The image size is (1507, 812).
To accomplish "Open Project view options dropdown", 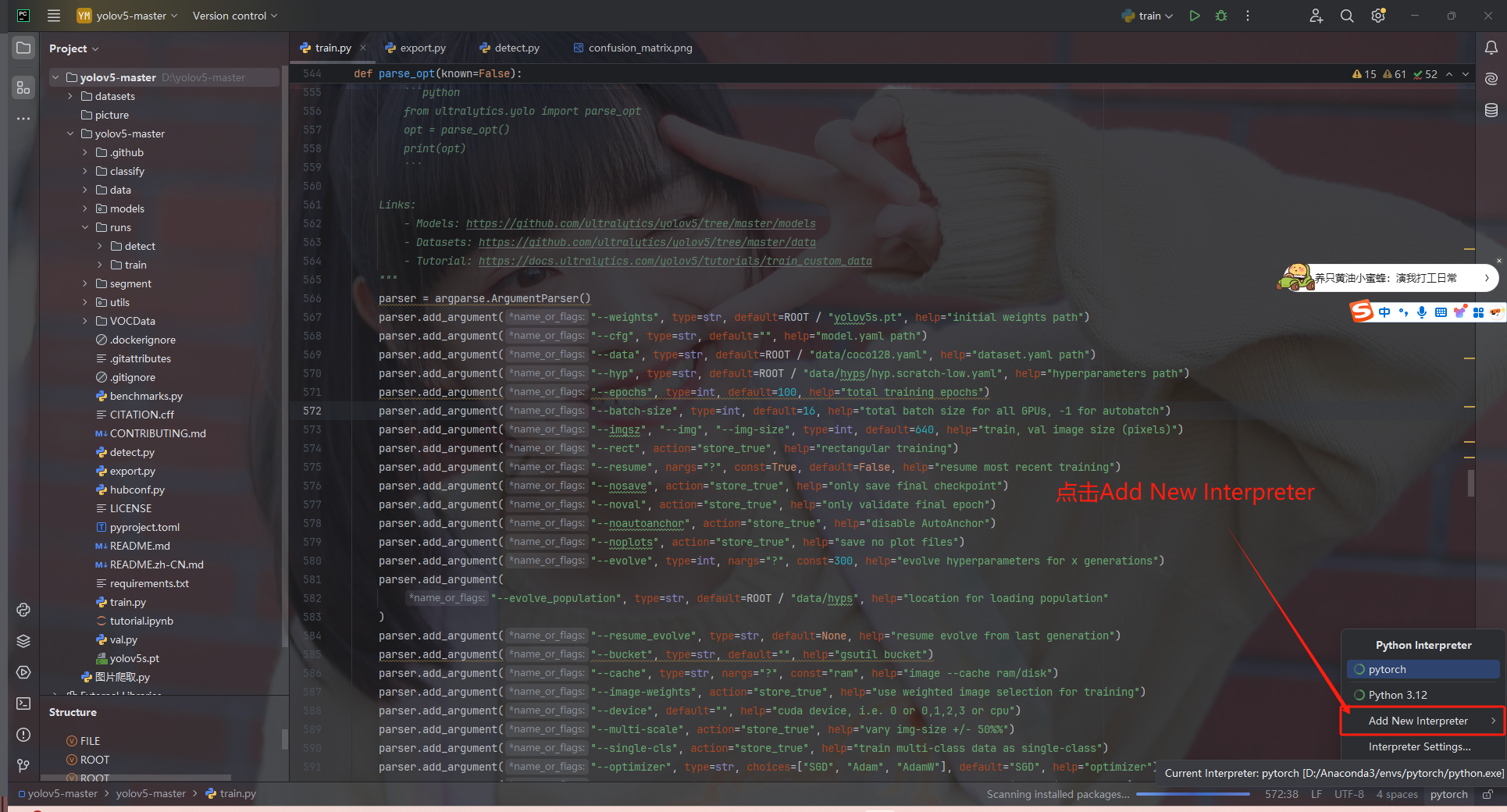I will [x=74, y=48].
